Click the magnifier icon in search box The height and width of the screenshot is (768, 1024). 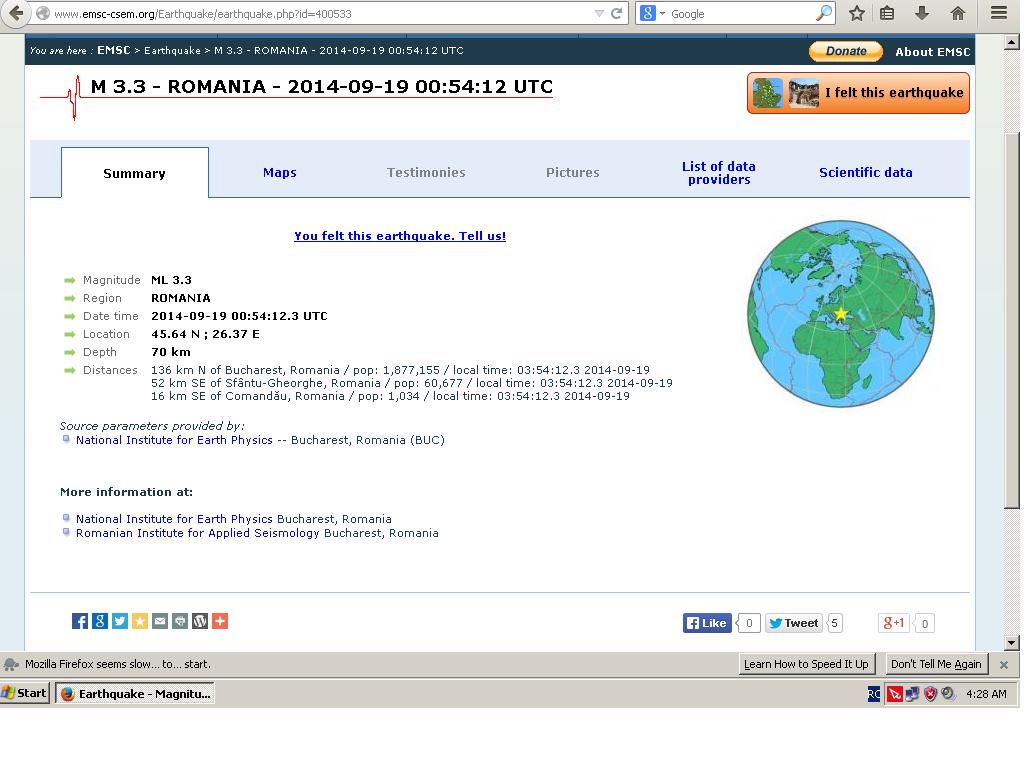pyautogui.click(x=823, y=13)
